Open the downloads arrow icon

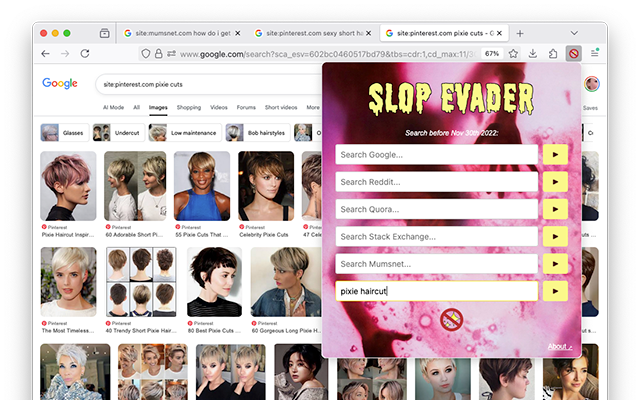pos(533,53)
